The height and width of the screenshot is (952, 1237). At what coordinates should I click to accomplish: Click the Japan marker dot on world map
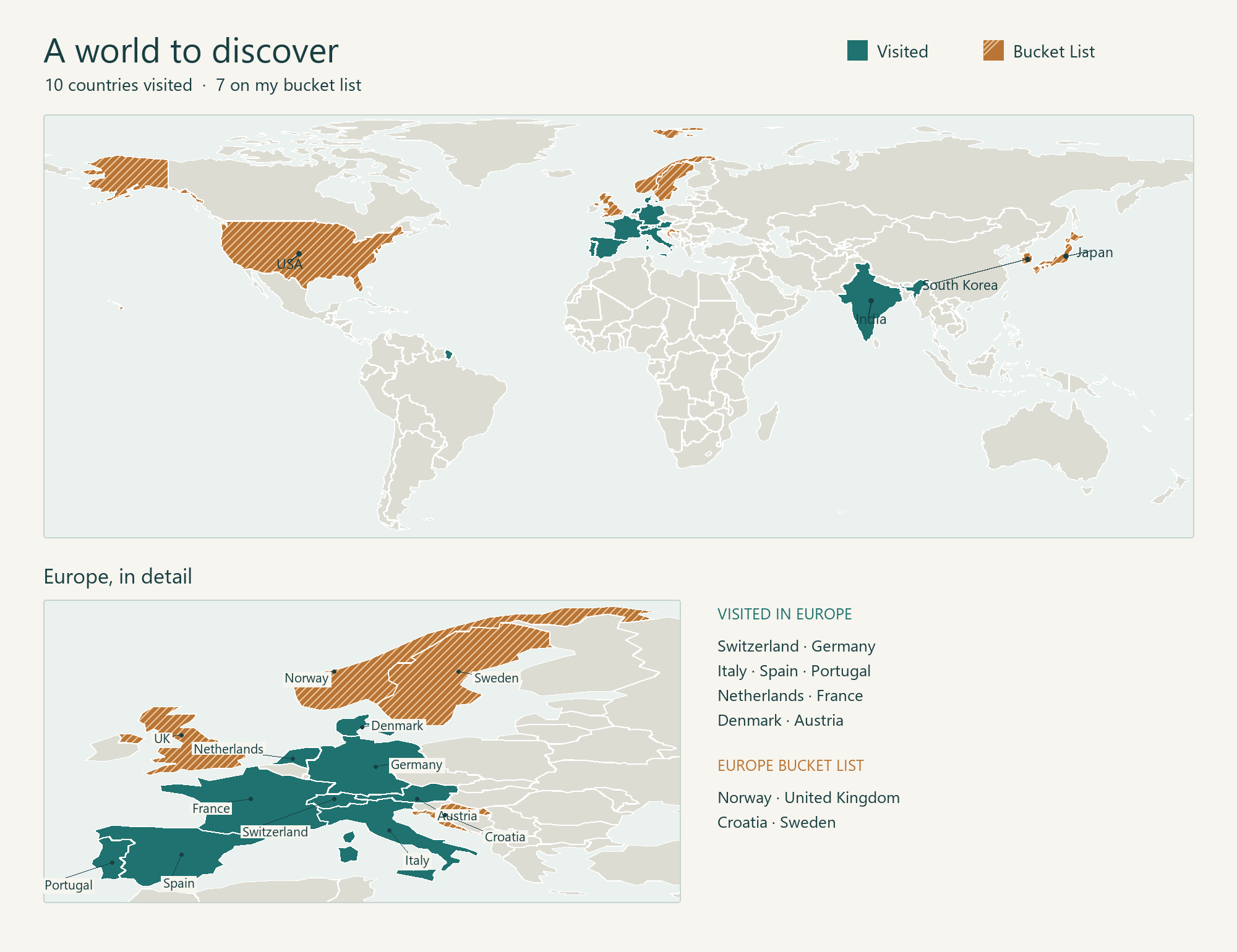(x=1066, y=256)
